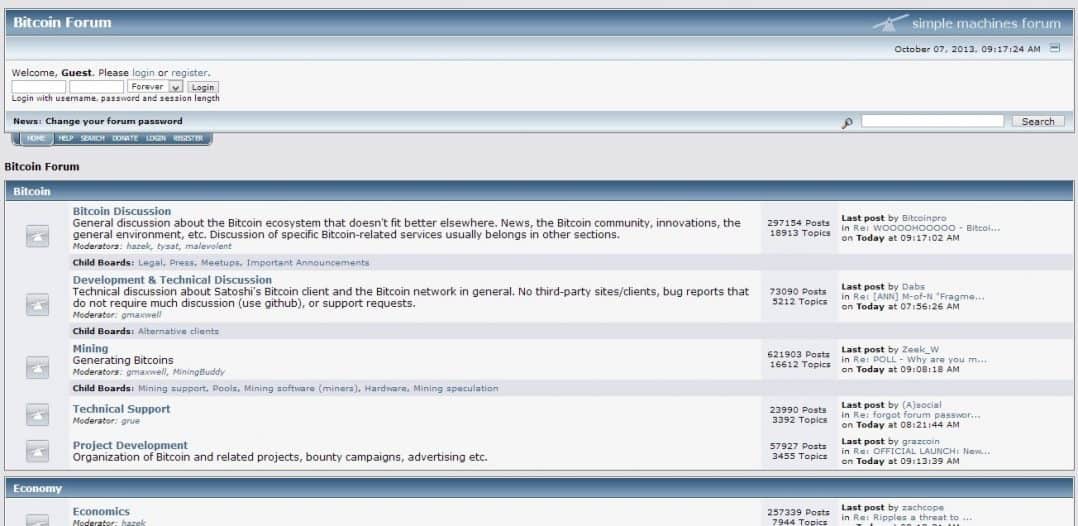
Task: Follow the login link in welcome message
Action: point(144,72)
